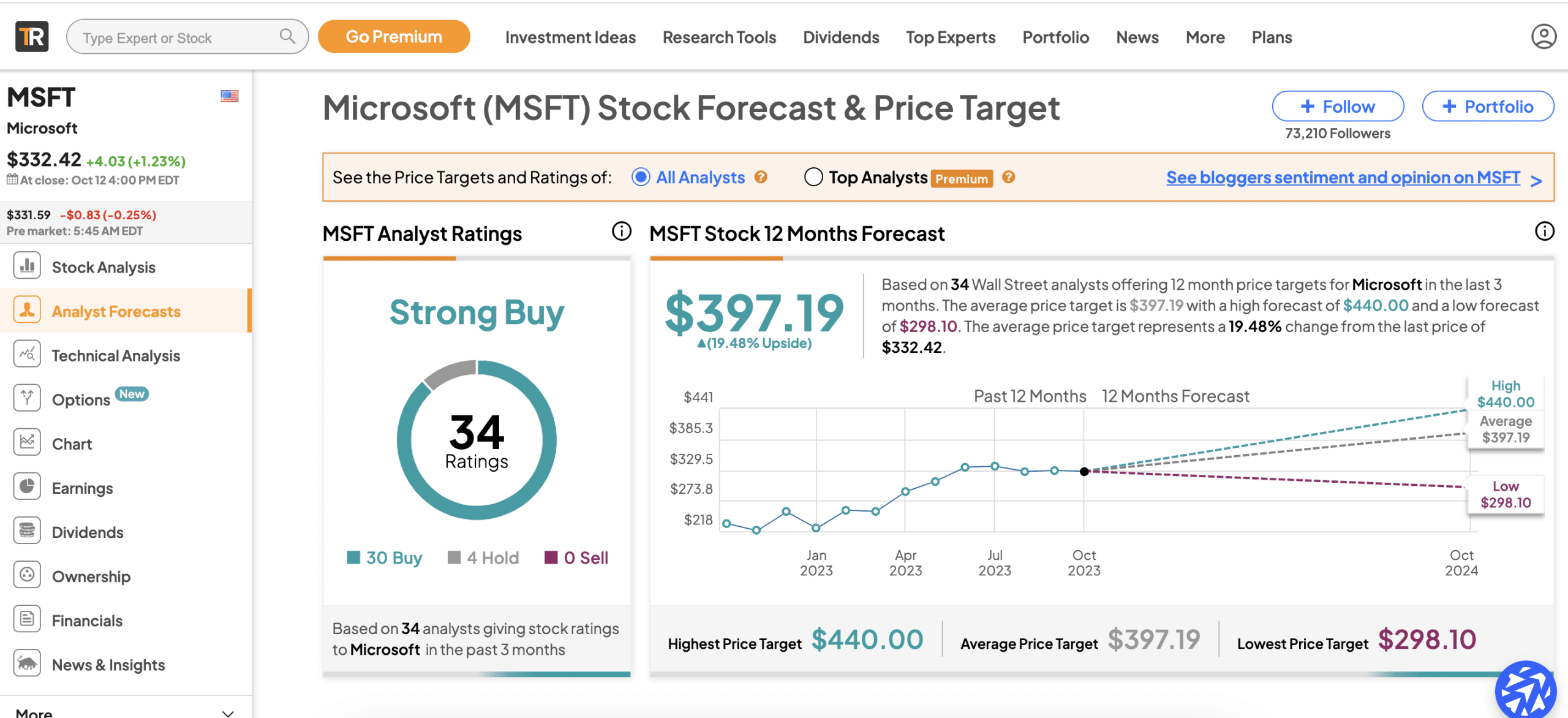Open Financials in sidebar

point(87,621)
